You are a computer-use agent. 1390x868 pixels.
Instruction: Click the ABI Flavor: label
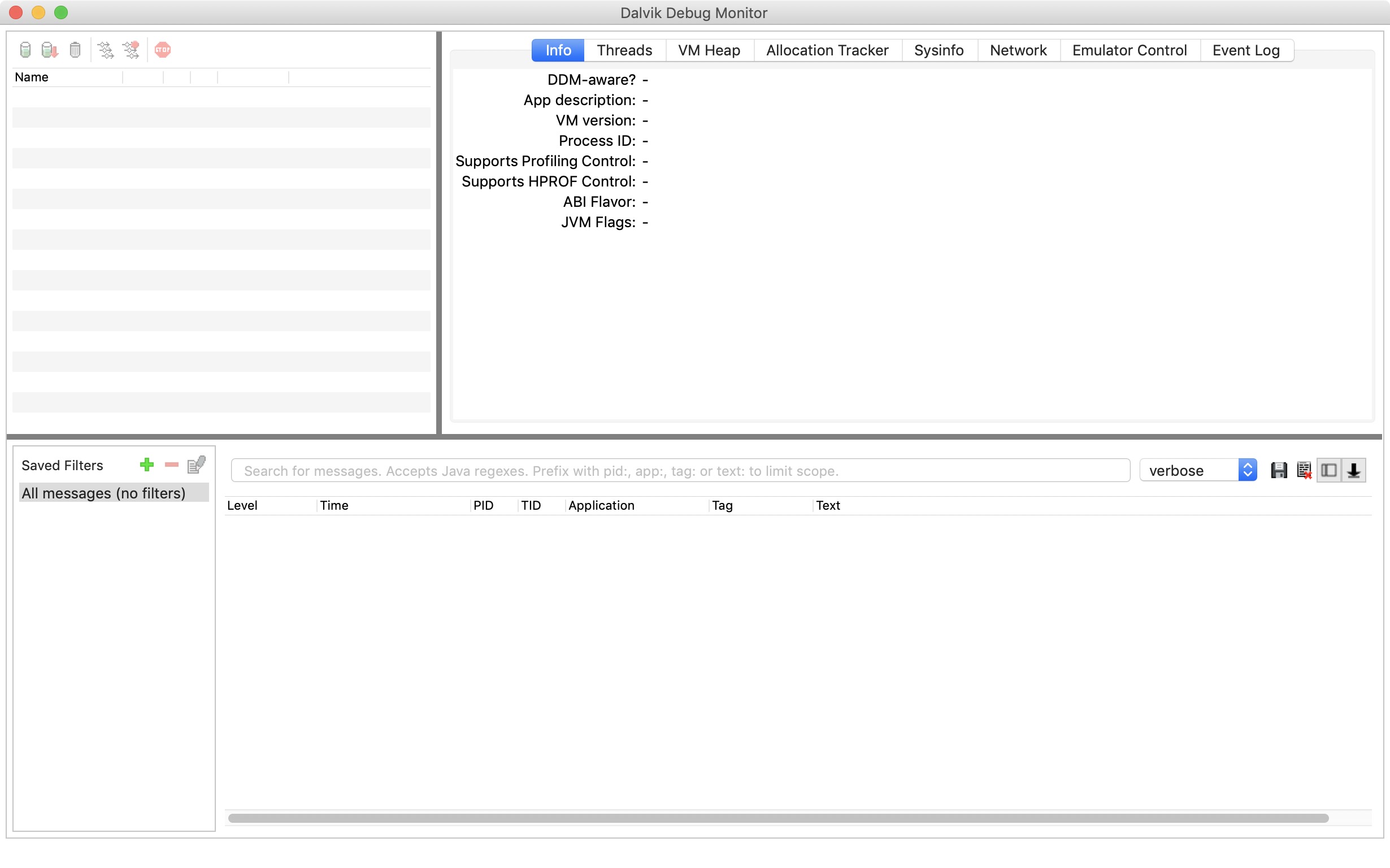click(599, 202)
